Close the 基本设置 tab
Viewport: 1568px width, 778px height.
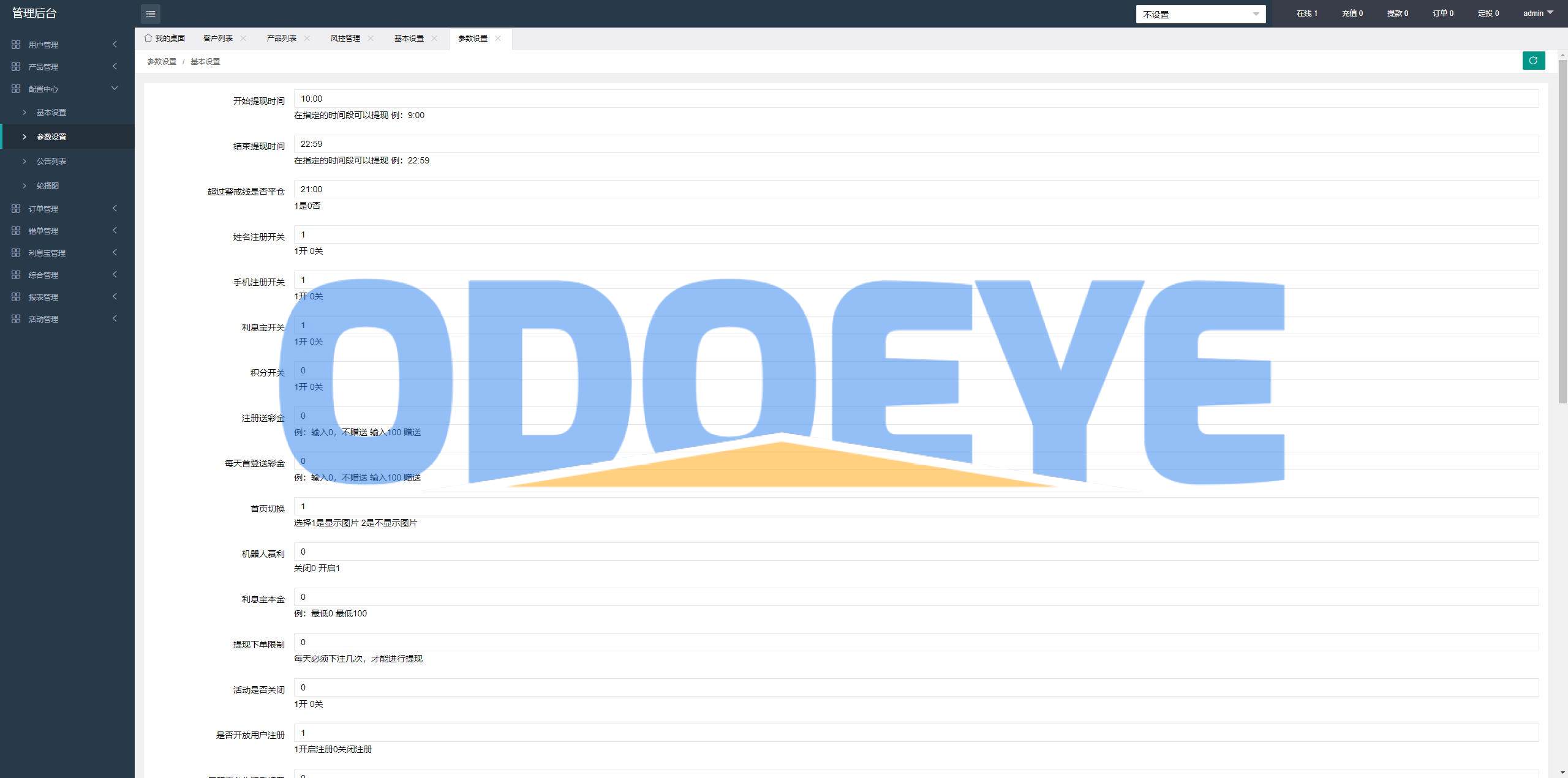[434, 38]
